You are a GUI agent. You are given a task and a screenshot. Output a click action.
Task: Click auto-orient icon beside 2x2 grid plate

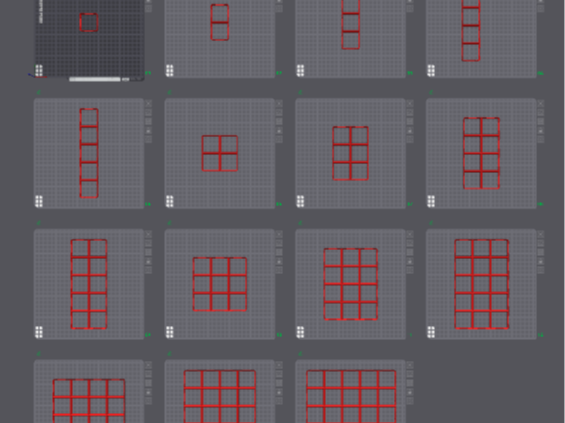[279, 113]
